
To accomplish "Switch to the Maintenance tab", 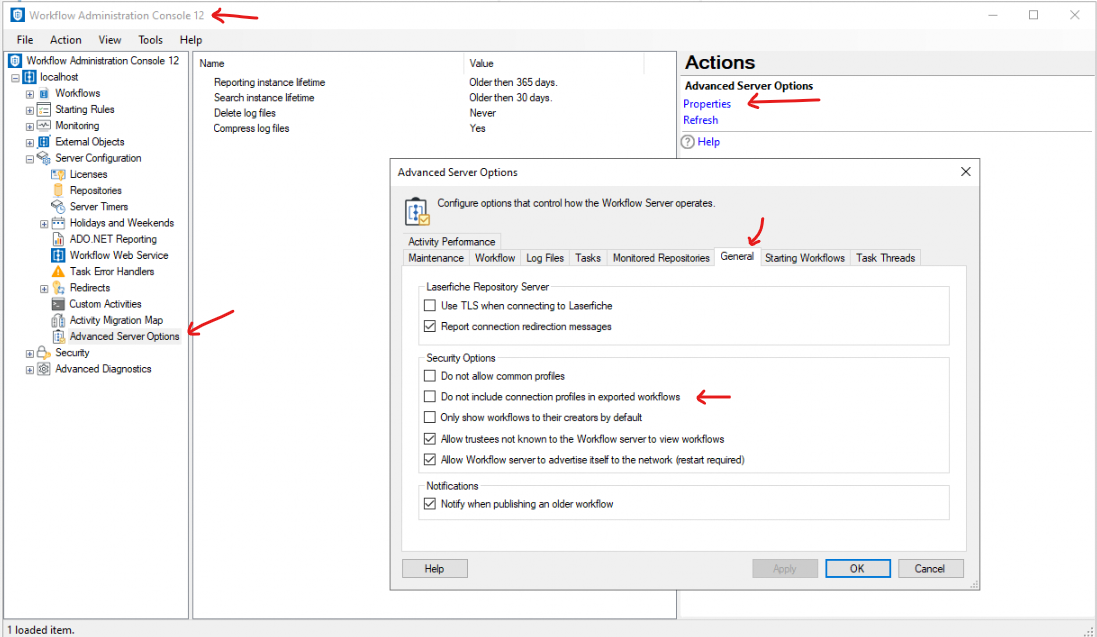I will (436, 258).
